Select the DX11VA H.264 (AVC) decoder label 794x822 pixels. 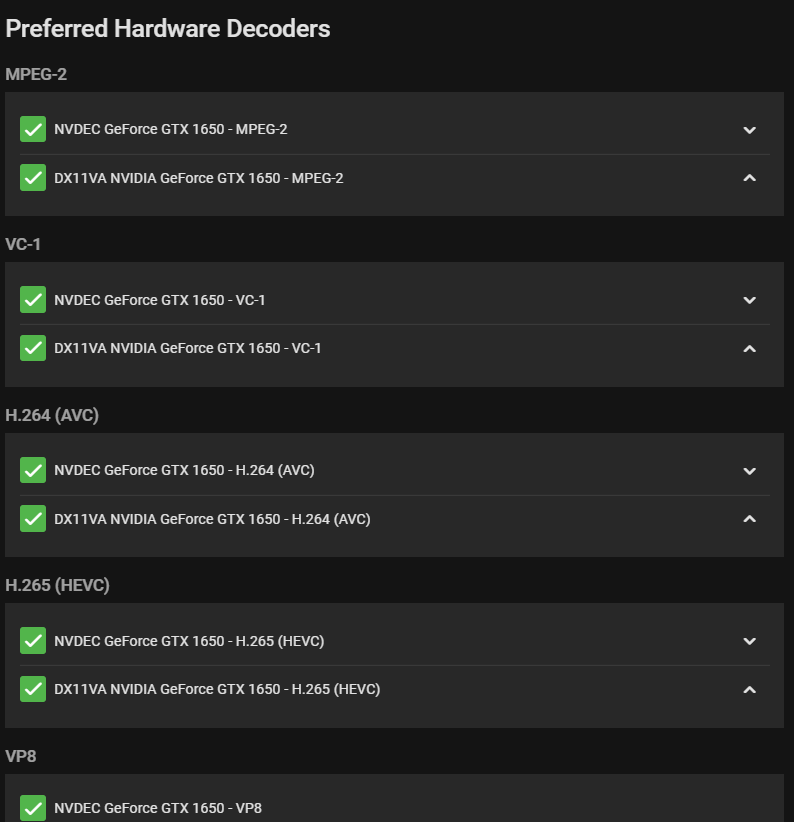coord(212,519)
